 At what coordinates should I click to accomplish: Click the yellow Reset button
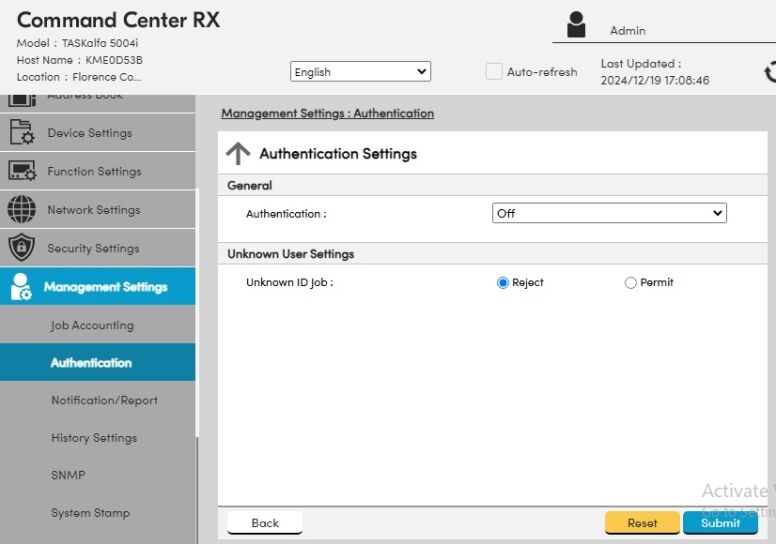pos(642,523)
